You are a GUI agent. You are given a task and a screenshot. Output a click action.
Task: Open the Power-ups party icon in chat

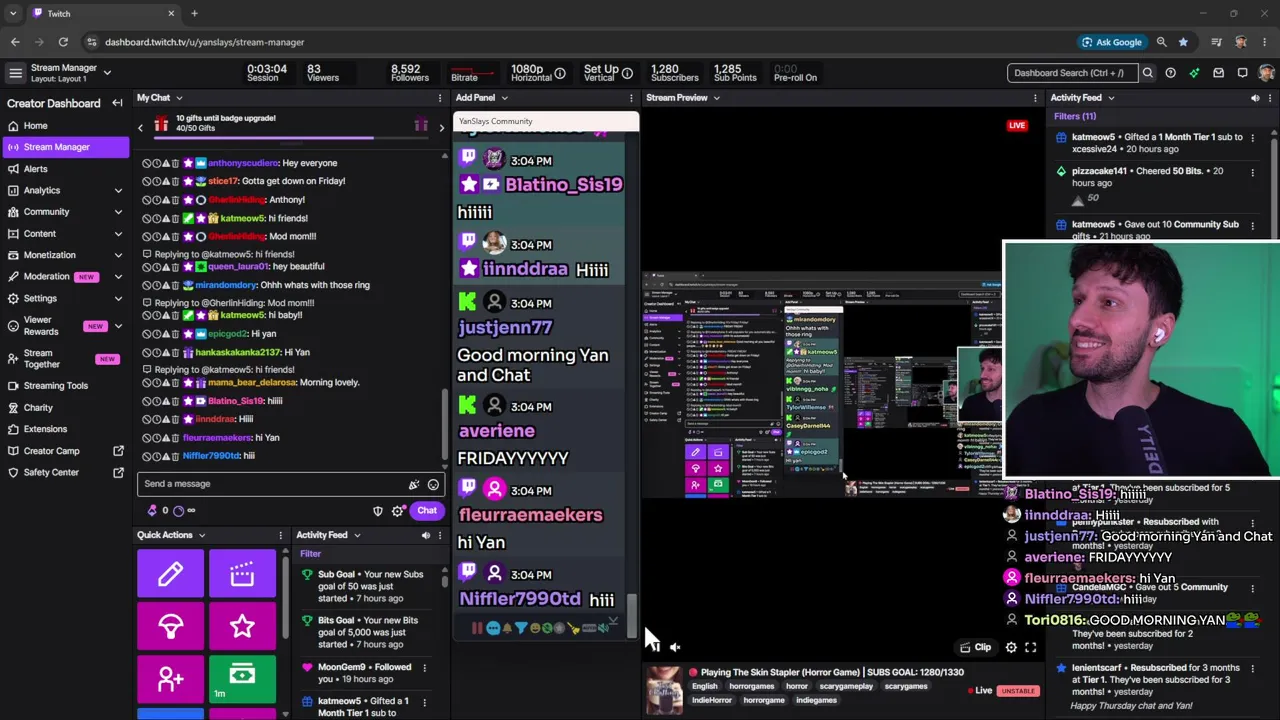point(413,485)
